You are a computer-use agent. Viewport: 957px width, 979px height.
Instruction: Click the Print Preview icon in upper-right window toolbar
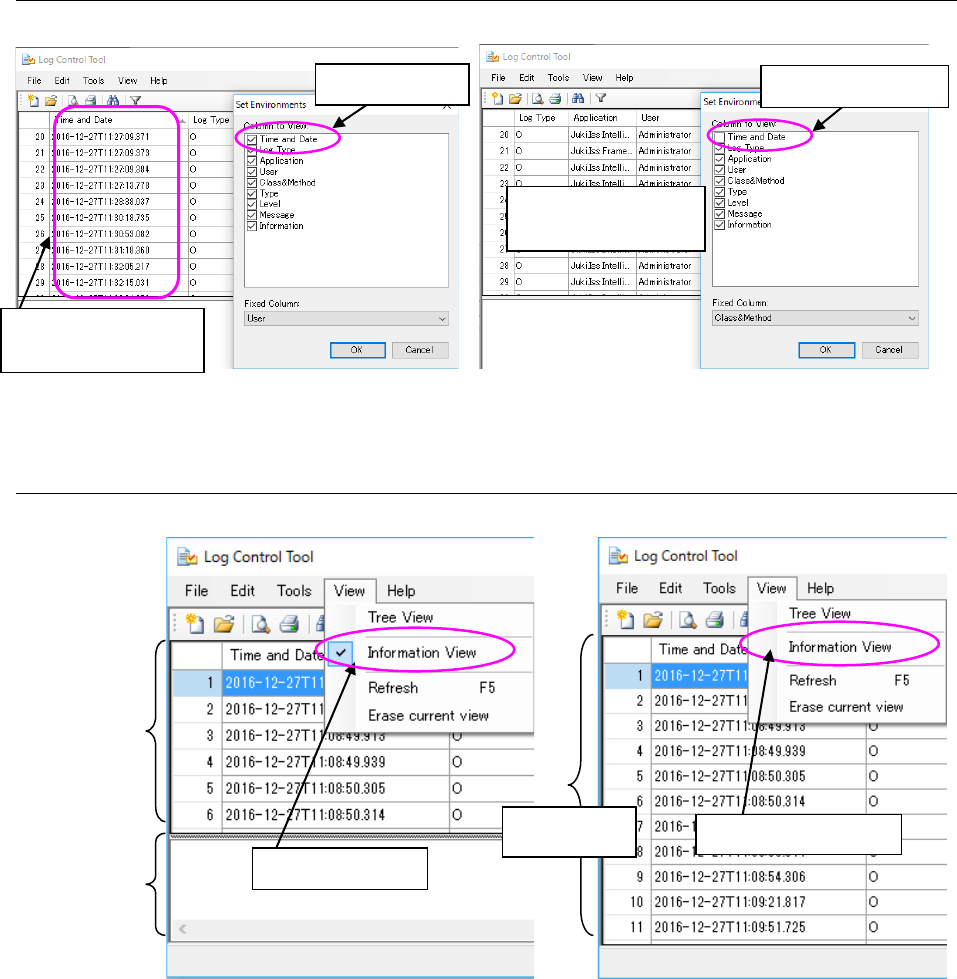pos(537,98)
